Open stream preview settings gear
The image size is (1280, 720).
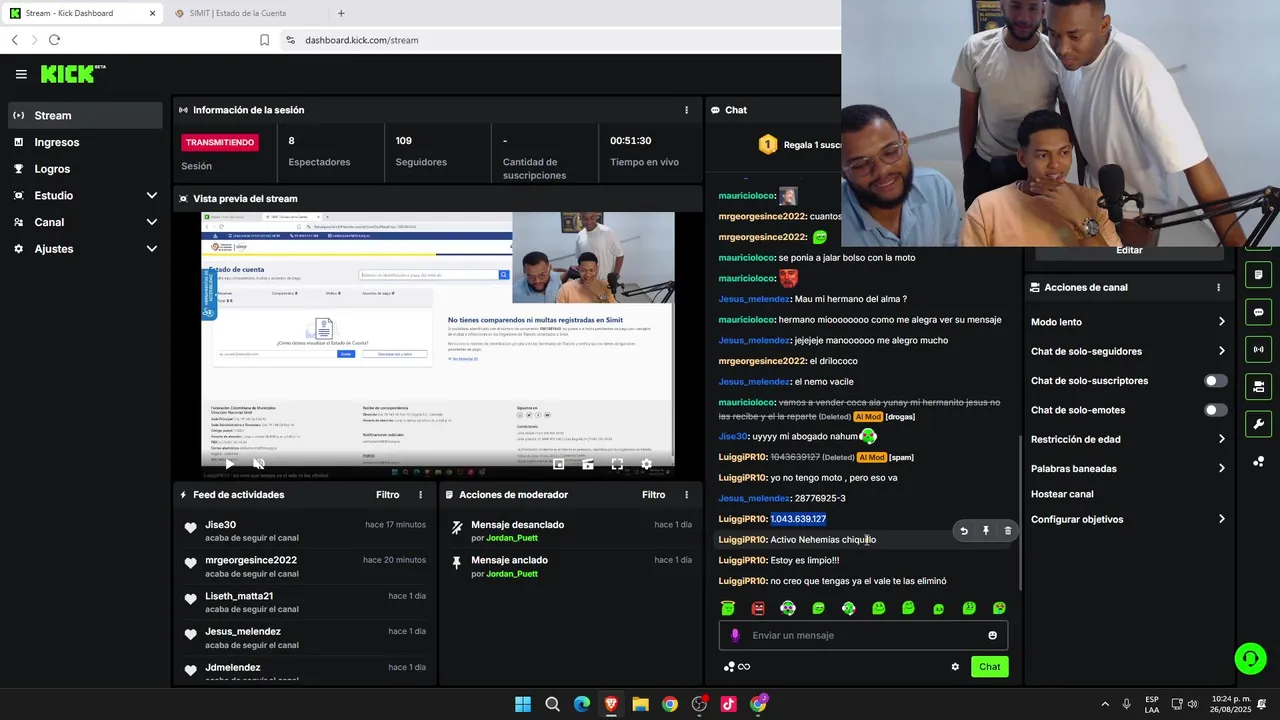tap(646, 464)
